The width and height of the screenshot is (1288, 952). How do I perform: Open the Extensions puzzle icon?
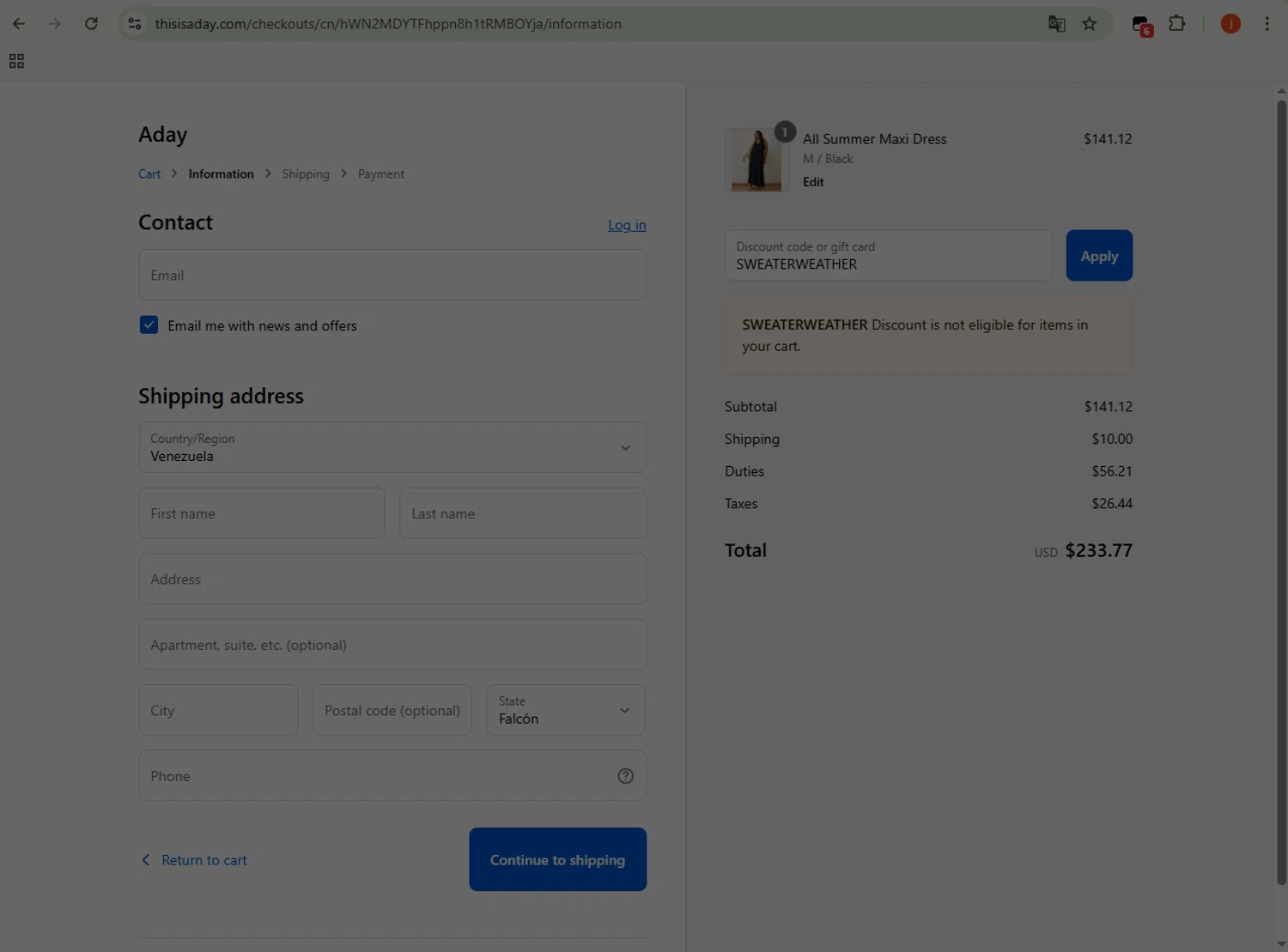pyautogui.click(x=1177, y=24)
